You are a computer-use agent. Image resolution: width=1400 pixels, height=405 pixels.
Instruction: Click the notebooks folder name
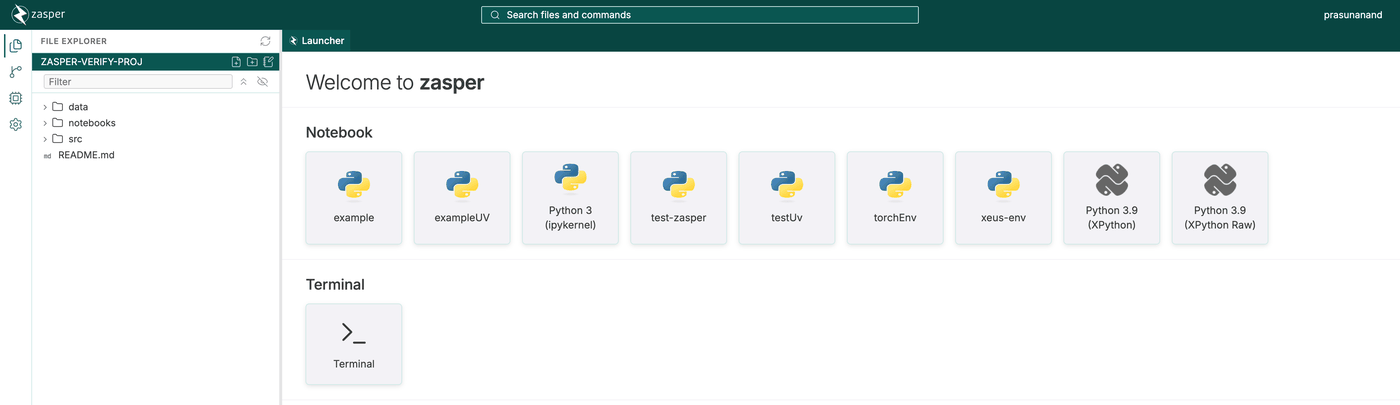pyautogui.click(x=92, y=123)
